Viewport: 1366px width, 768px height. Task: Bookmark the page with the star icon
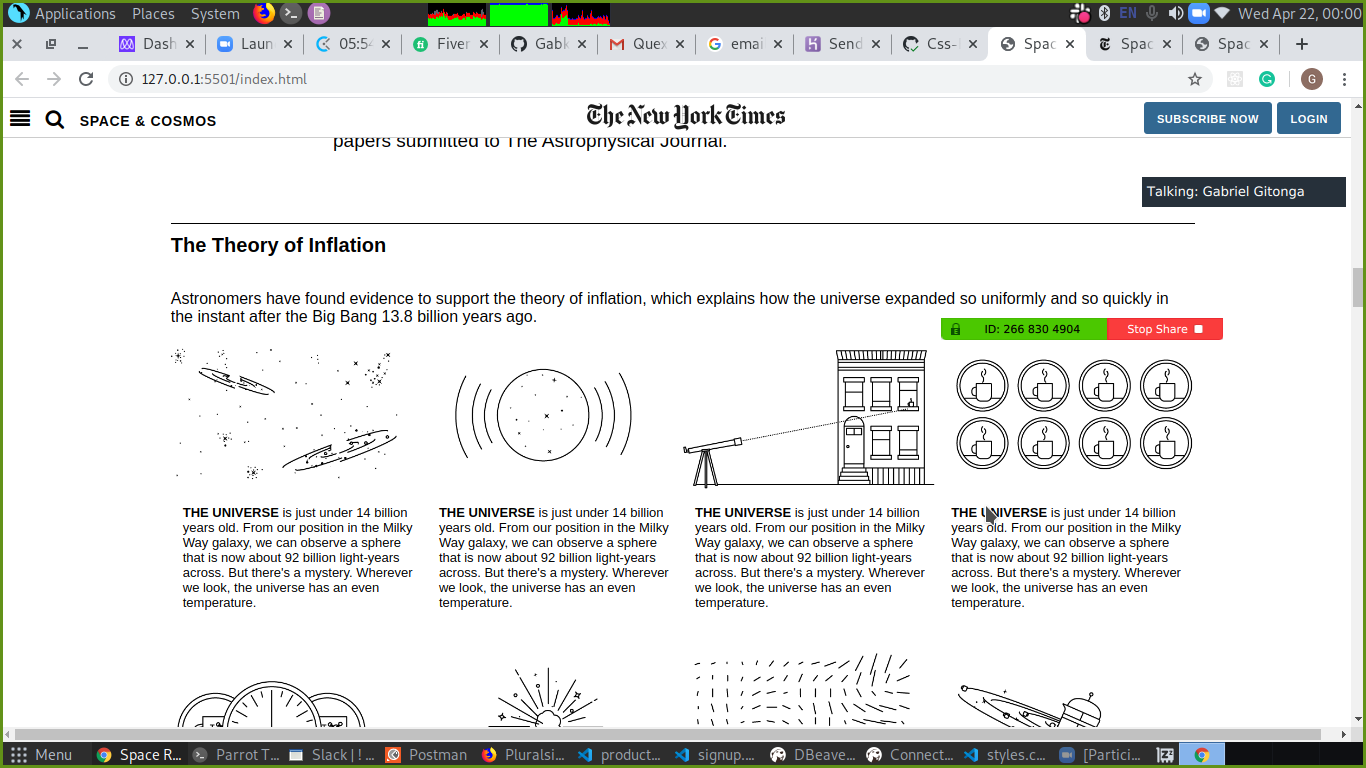tap(1194, 79)
